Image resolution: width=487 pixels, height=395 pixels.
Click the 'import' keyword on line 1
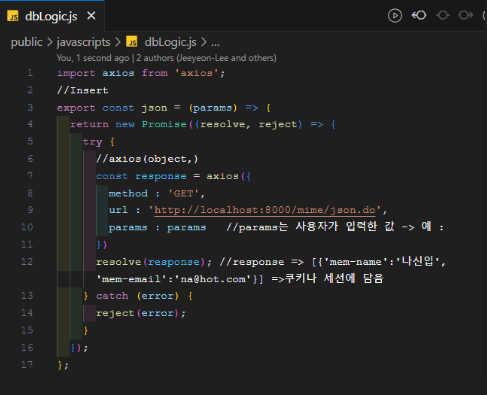click(x=76, y=73)
